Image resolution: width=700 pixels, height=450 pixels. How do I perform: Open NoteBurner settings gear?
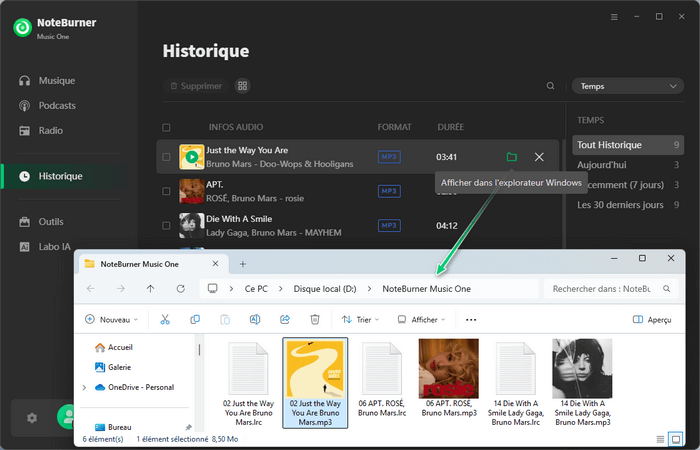click(x=32, y=418)
